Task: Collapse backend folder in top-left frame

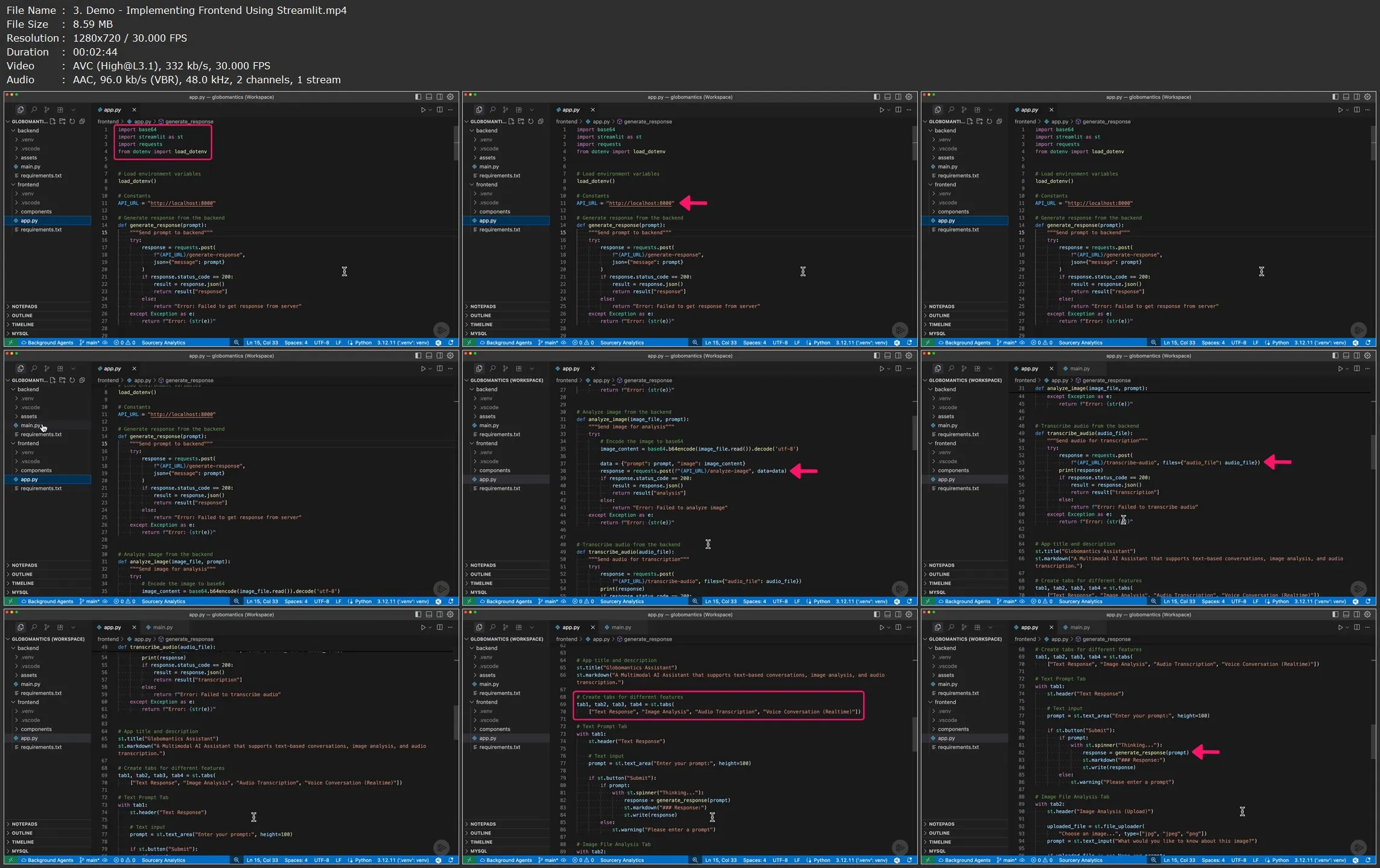Action: (48, 130)
